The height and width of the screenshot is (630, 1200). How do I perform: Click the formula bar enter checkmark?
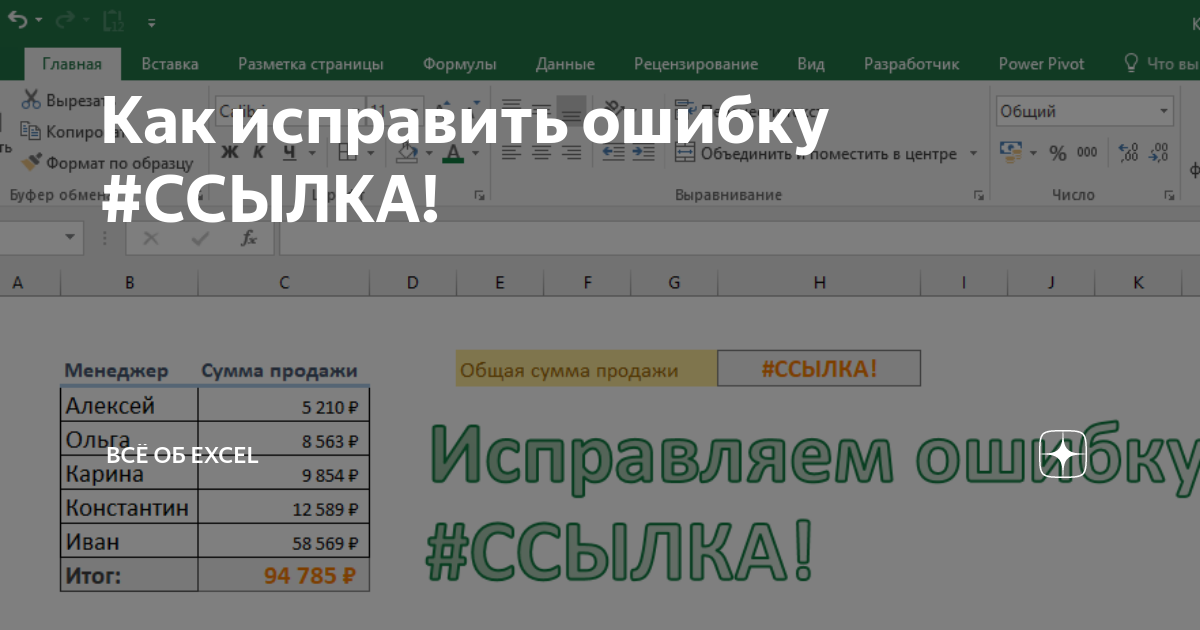pos(200,238)
